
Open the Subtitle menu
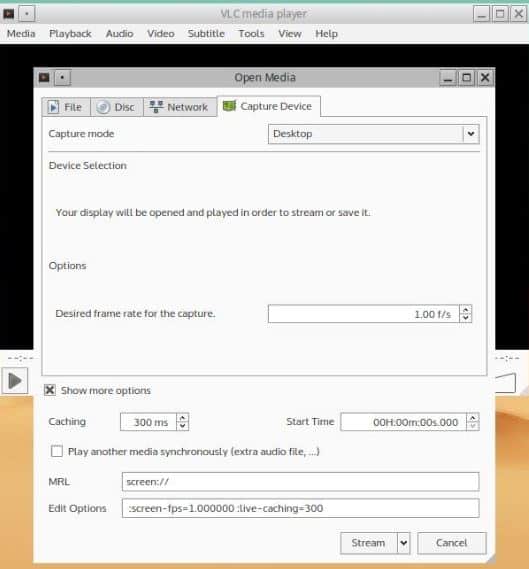(x=206, y=34)
